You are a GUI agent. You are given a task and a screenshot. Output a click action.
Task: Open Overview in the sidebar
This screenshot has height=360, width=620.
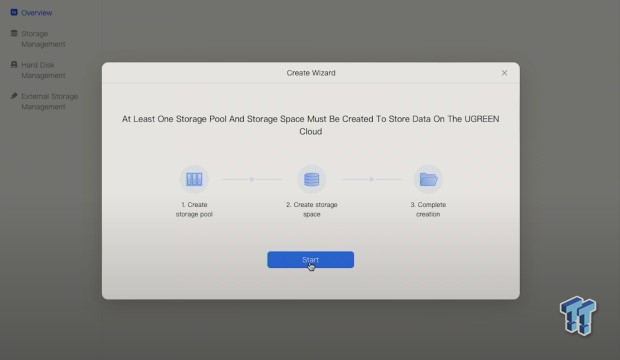point(31,13)
